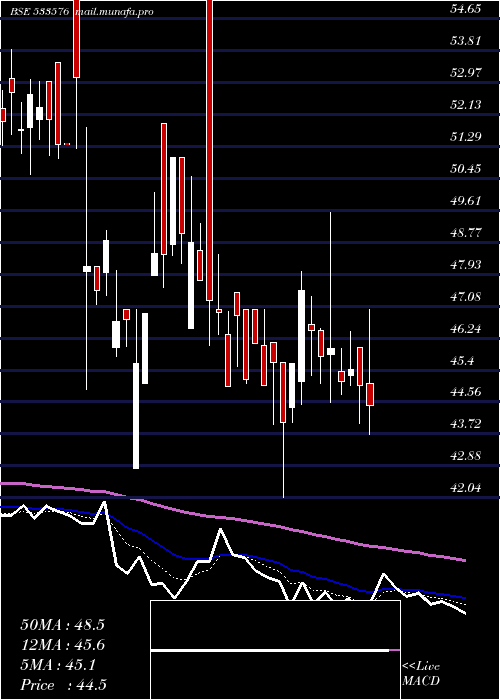Click the 48.77 price axis label
The width and height of the screenshot is (500, 700).
coord(466,233)
